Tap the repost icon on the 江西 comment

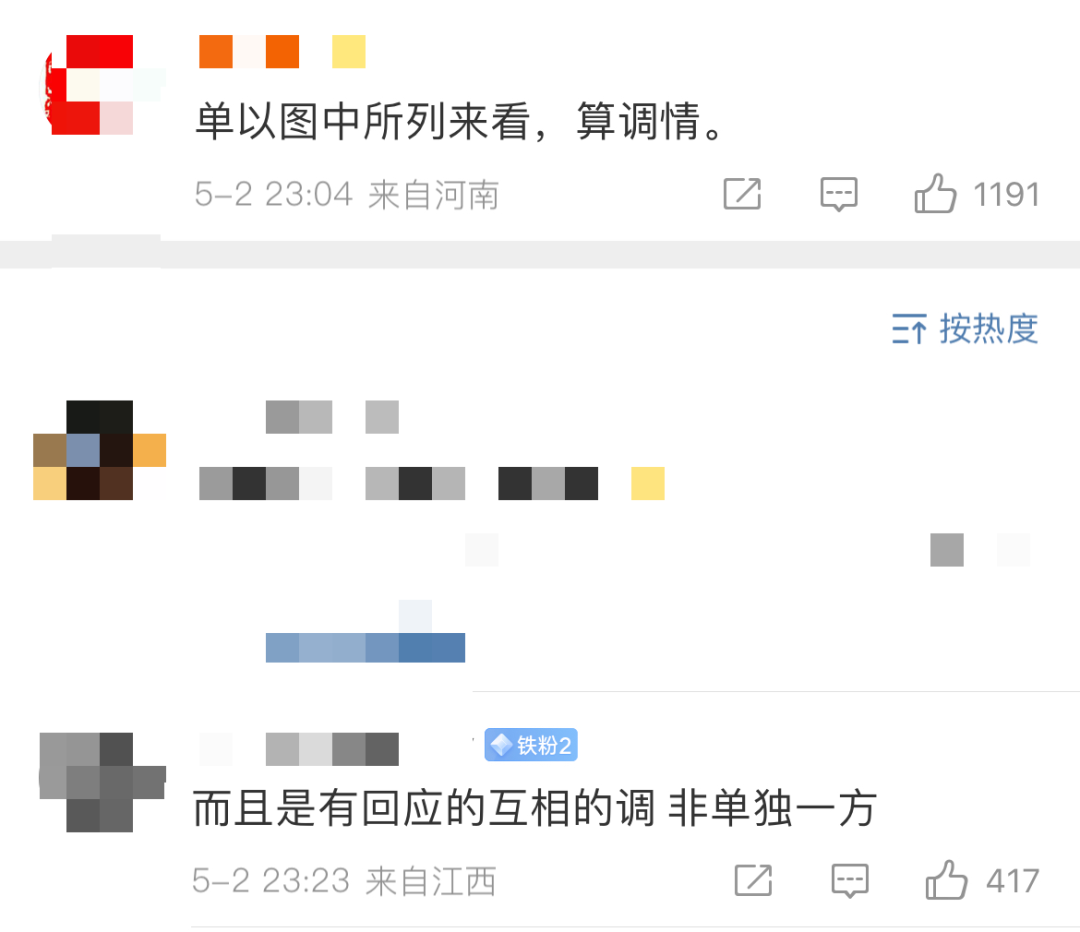[754, 880]
